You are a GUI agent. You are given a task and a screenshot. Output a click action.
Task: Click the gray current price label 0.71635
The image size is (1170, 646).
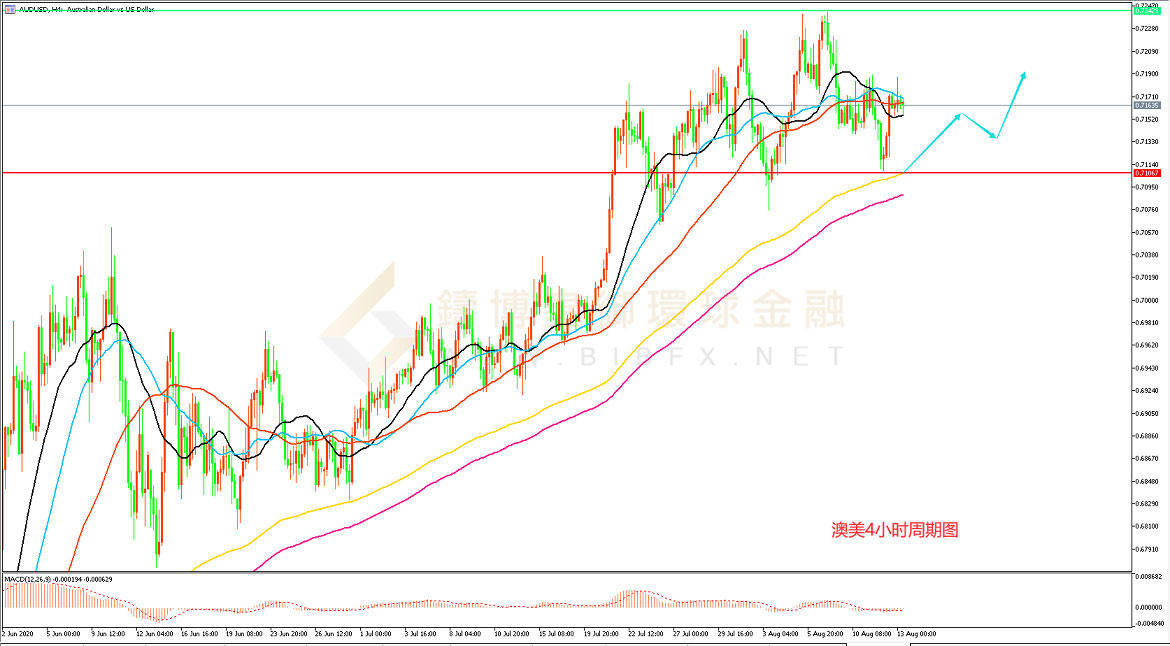pyautogui.click(x=1146, y=105)
